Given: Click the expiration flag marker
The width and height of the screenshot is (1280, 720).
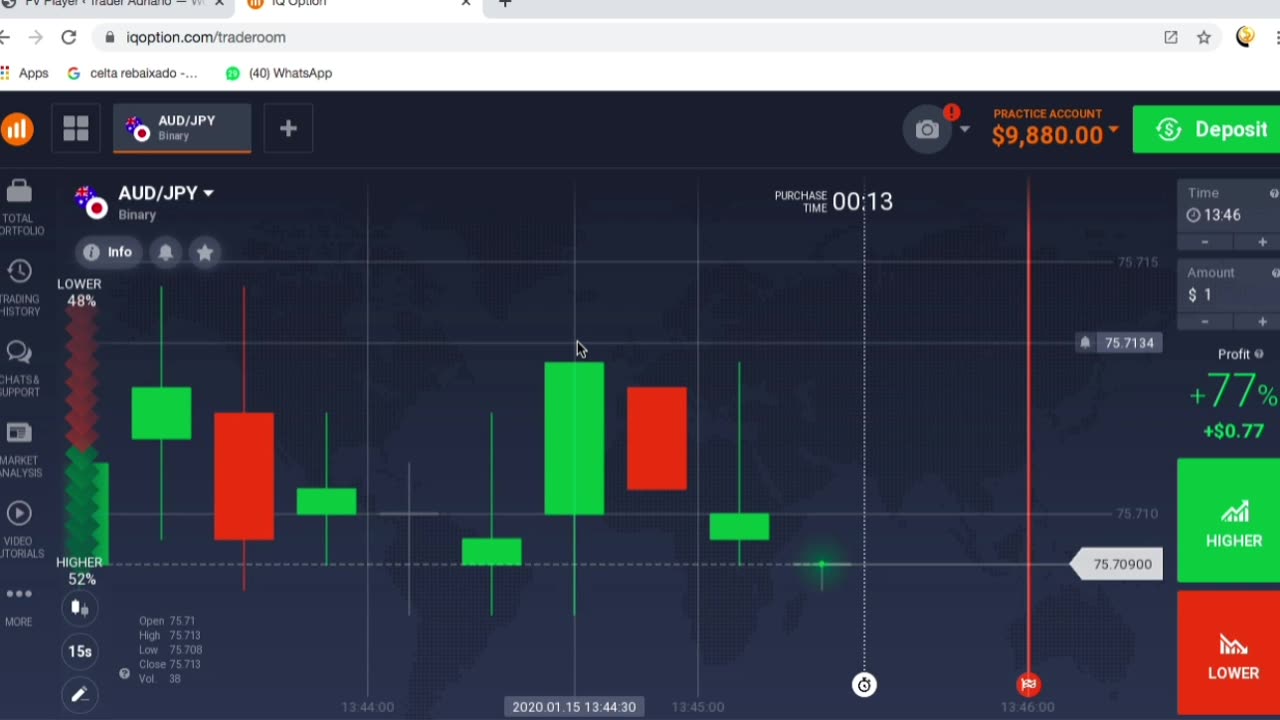Looking at the screenshot, I should tap(1028, 684).
